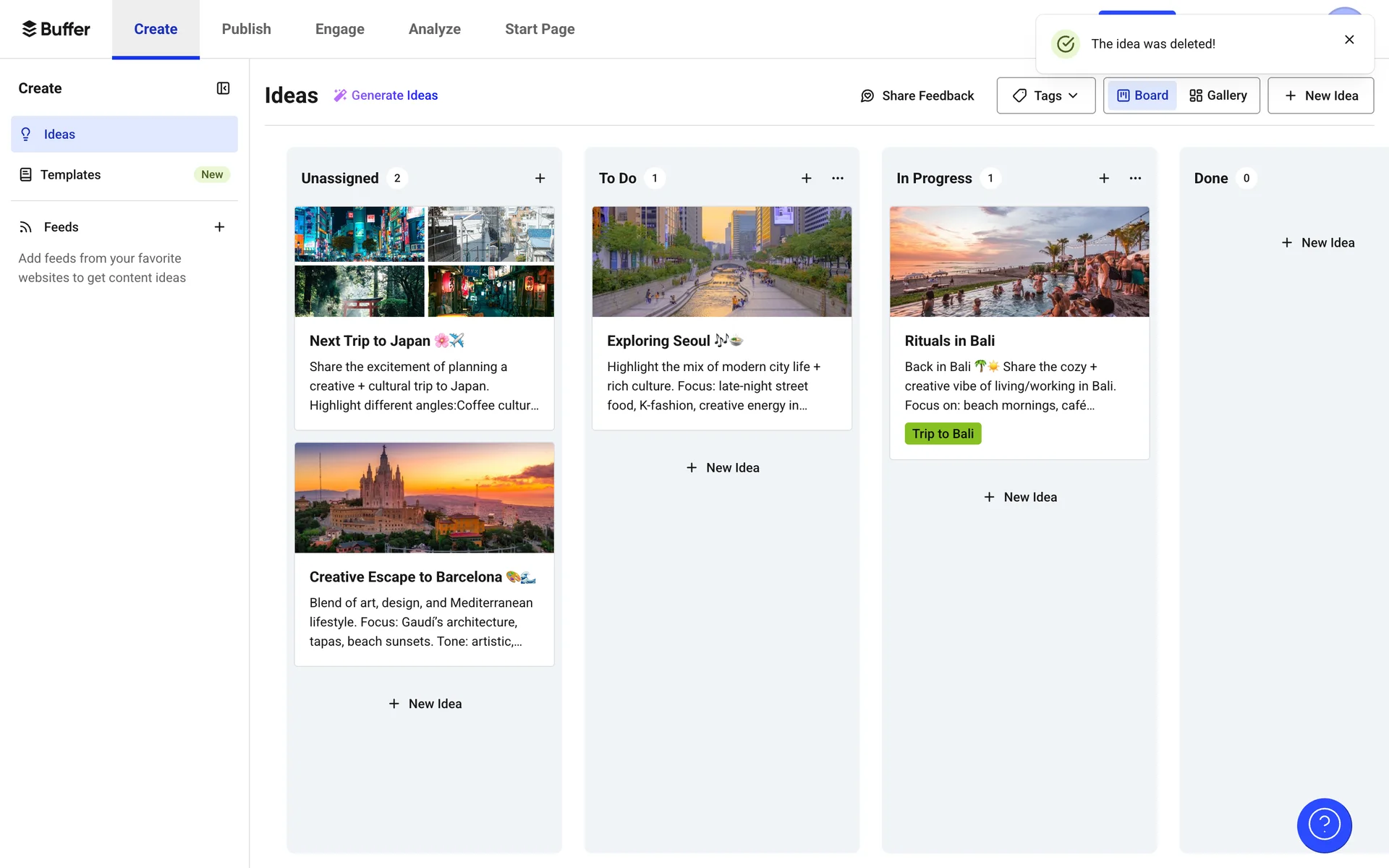Image resolution: width=1389 pixels, height=868 pixels.
Task: Add a new feed with plus icon
Action: [219, 227]
